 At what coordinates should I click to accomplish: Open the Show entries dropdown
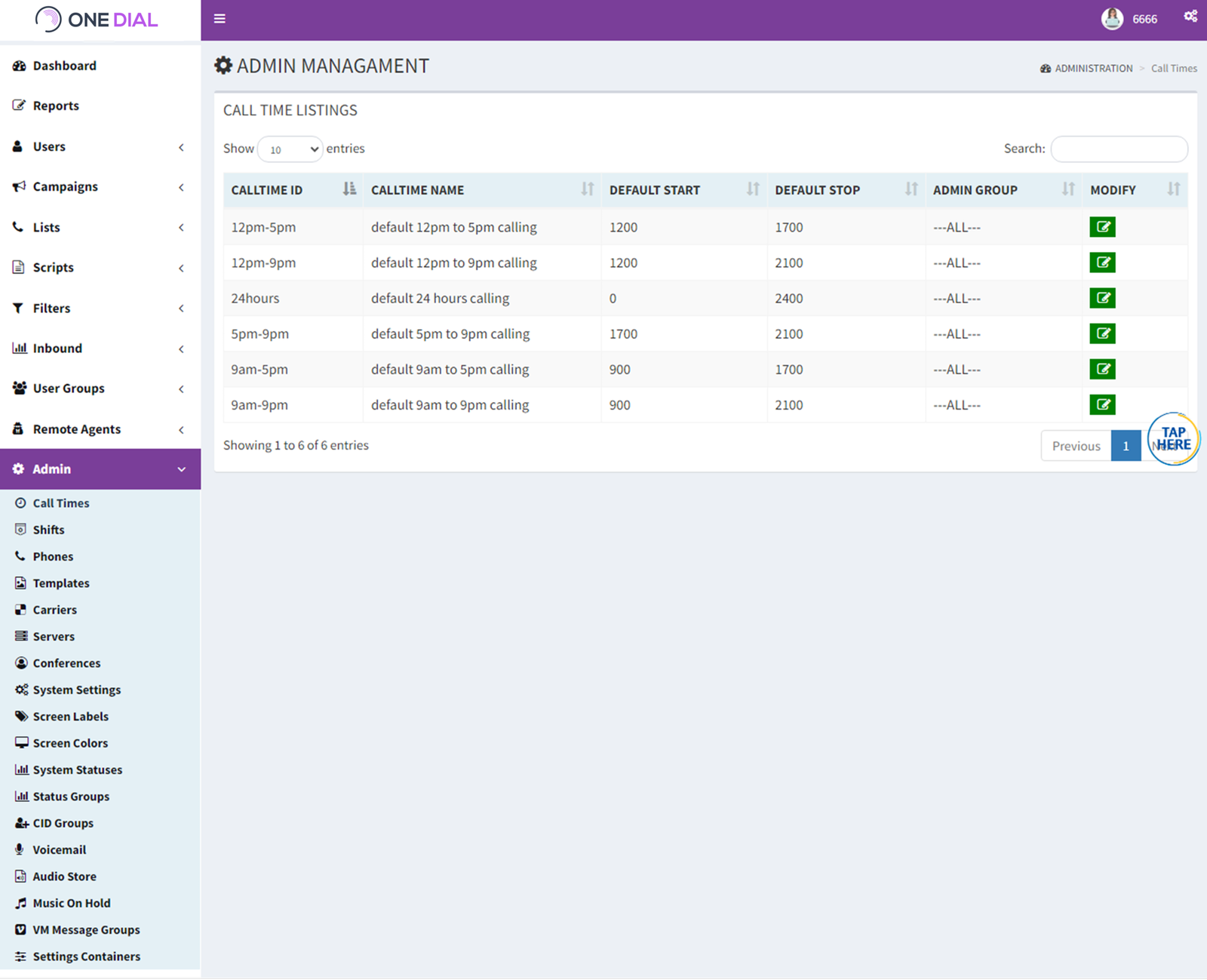click(290, 149)
